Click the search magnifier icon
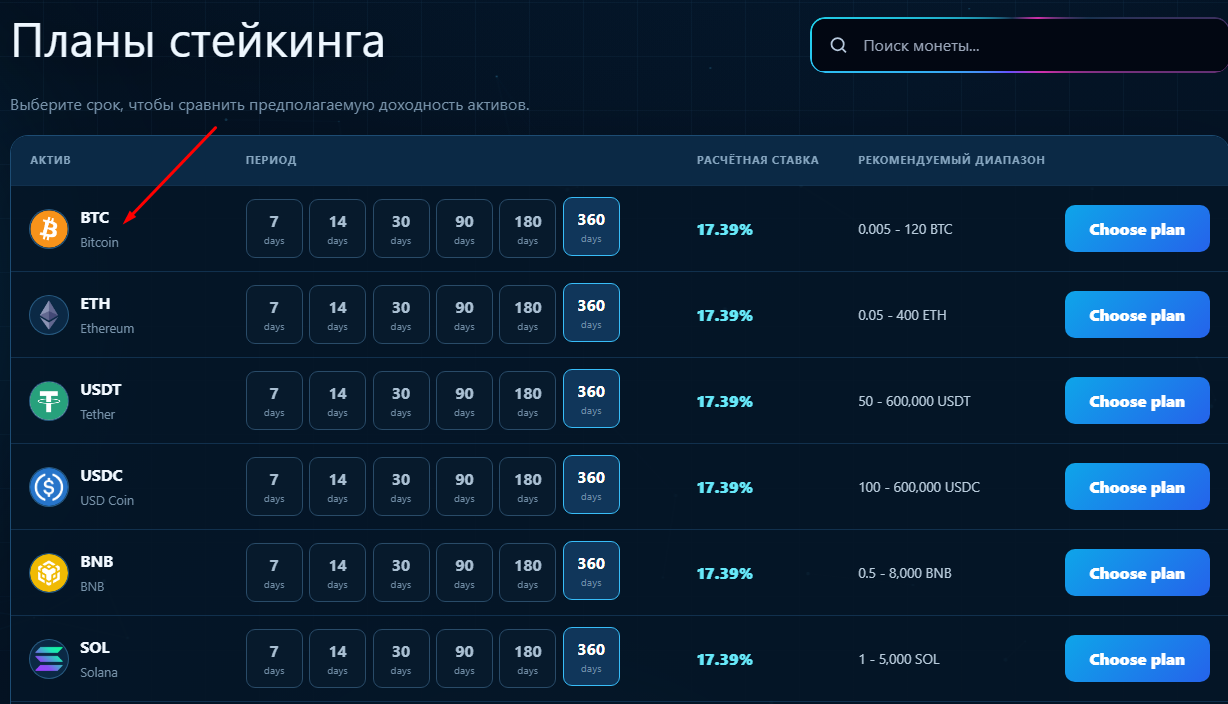This screenshot has height=704, width=1228. (x=839, y=45)
